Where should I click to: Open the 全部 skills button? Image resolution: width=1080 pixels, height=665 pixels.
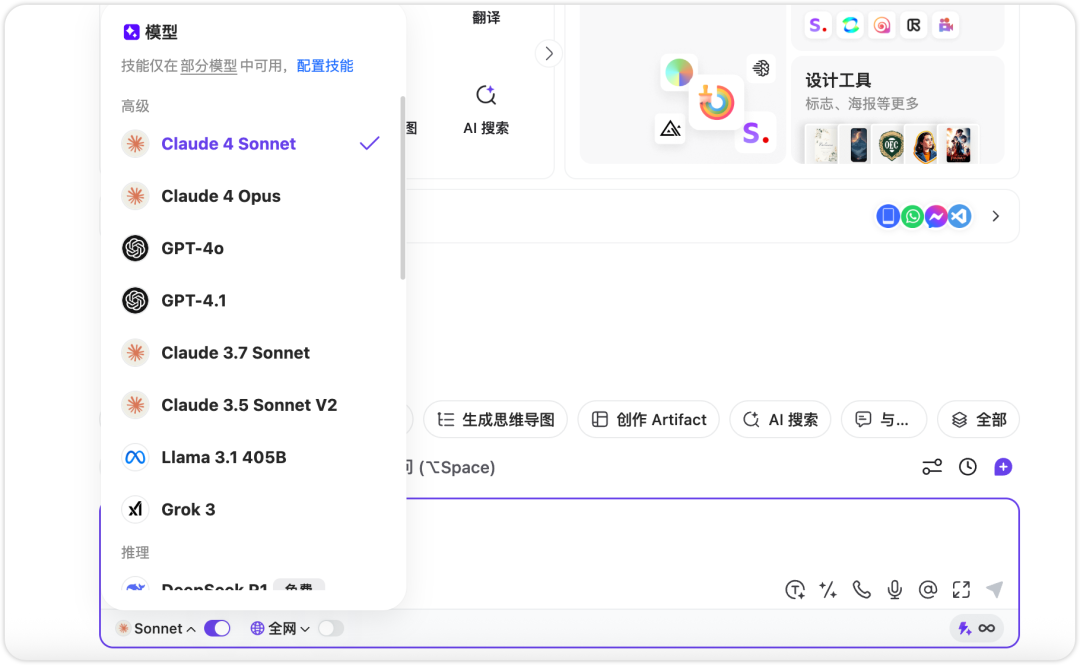979,420
